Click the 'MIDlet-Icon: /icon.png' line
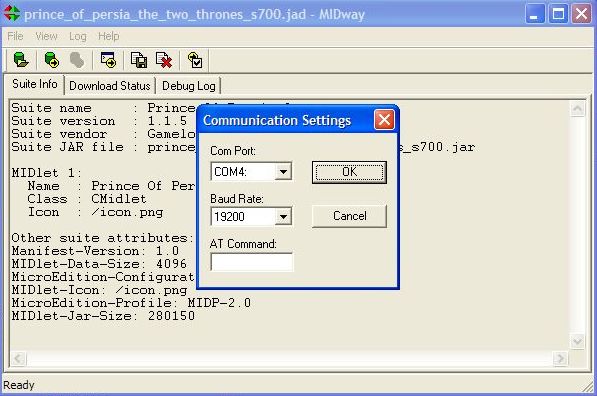Screen dimensions: 597x396 click(99, 290)
